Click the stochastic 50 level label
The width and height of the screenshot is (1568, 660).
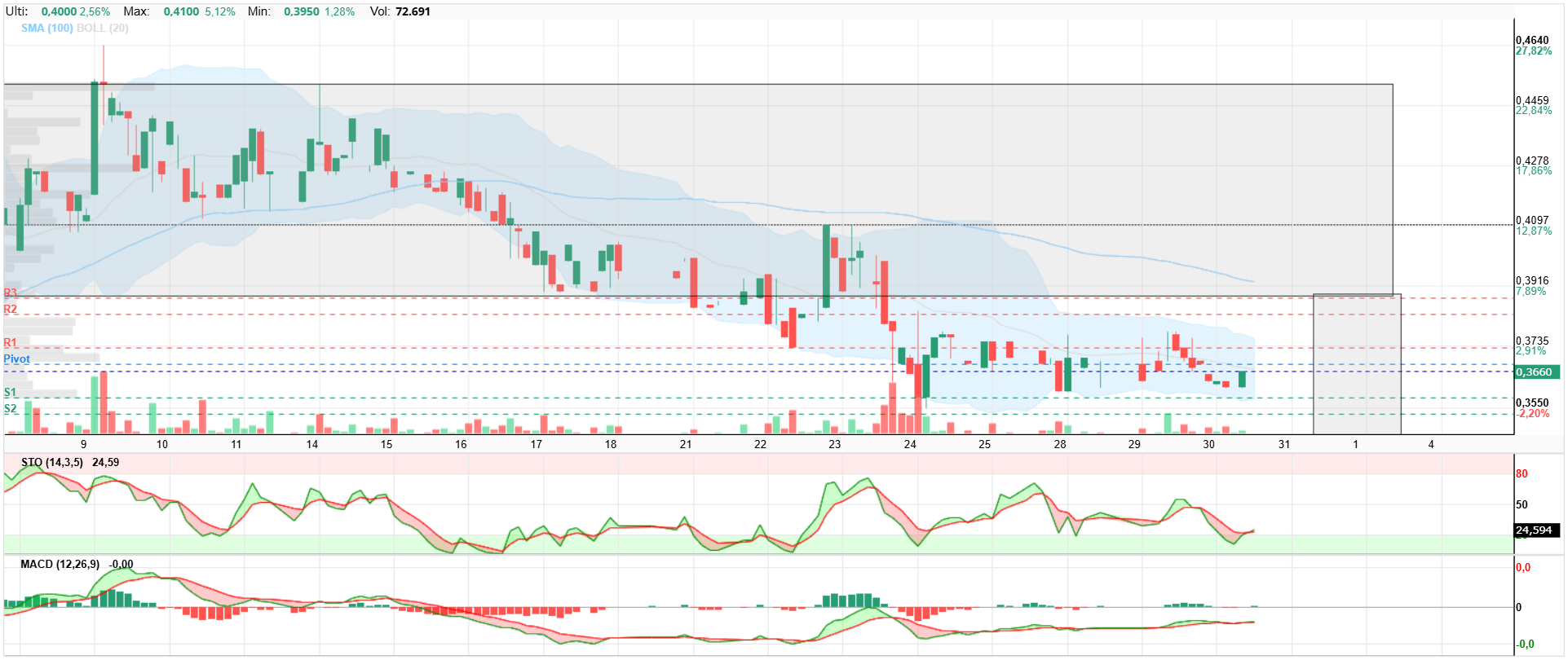point(1522,504)
